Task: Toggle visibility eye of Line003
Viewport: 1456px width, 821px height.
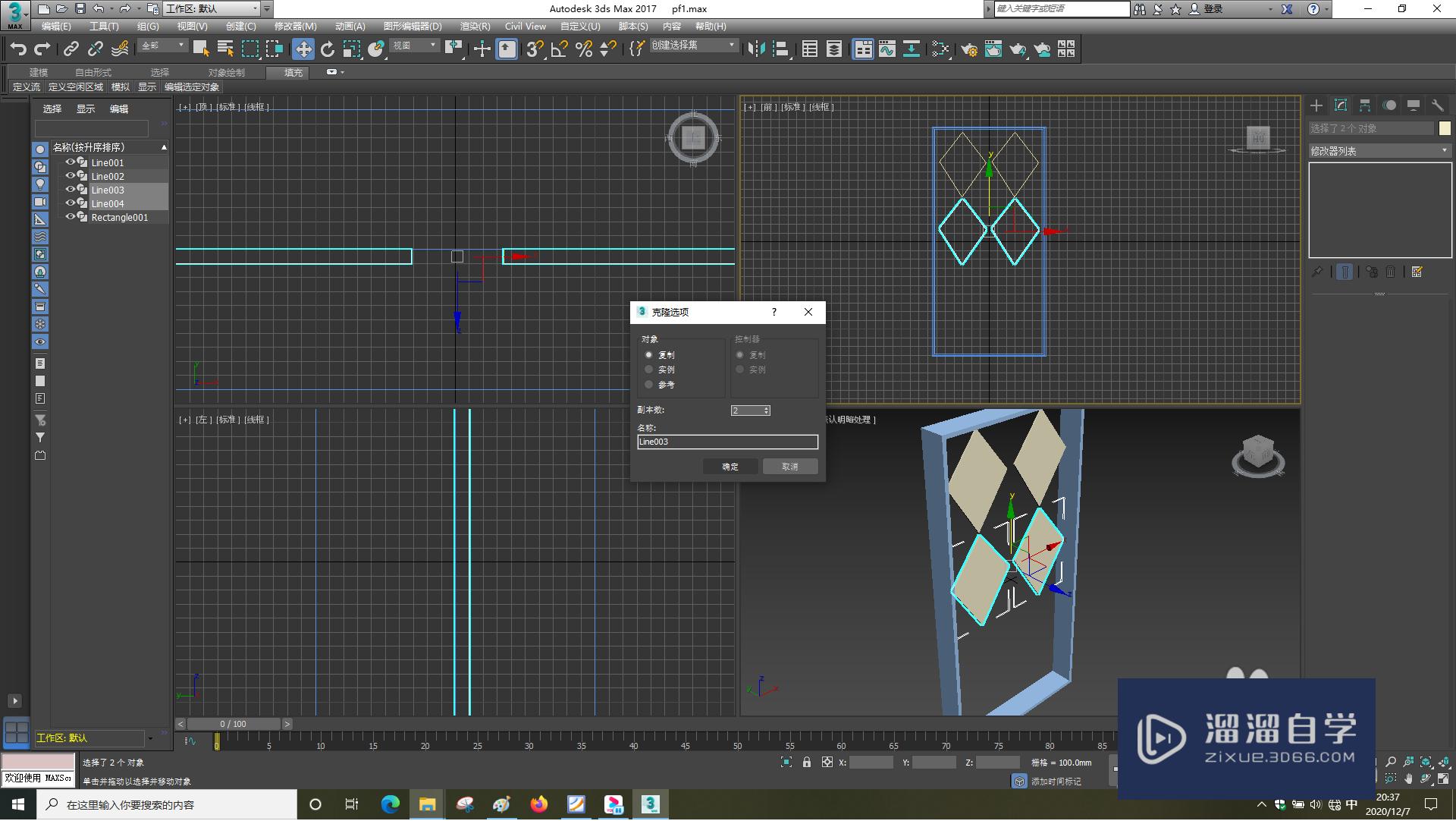Action: pos(70,190)
